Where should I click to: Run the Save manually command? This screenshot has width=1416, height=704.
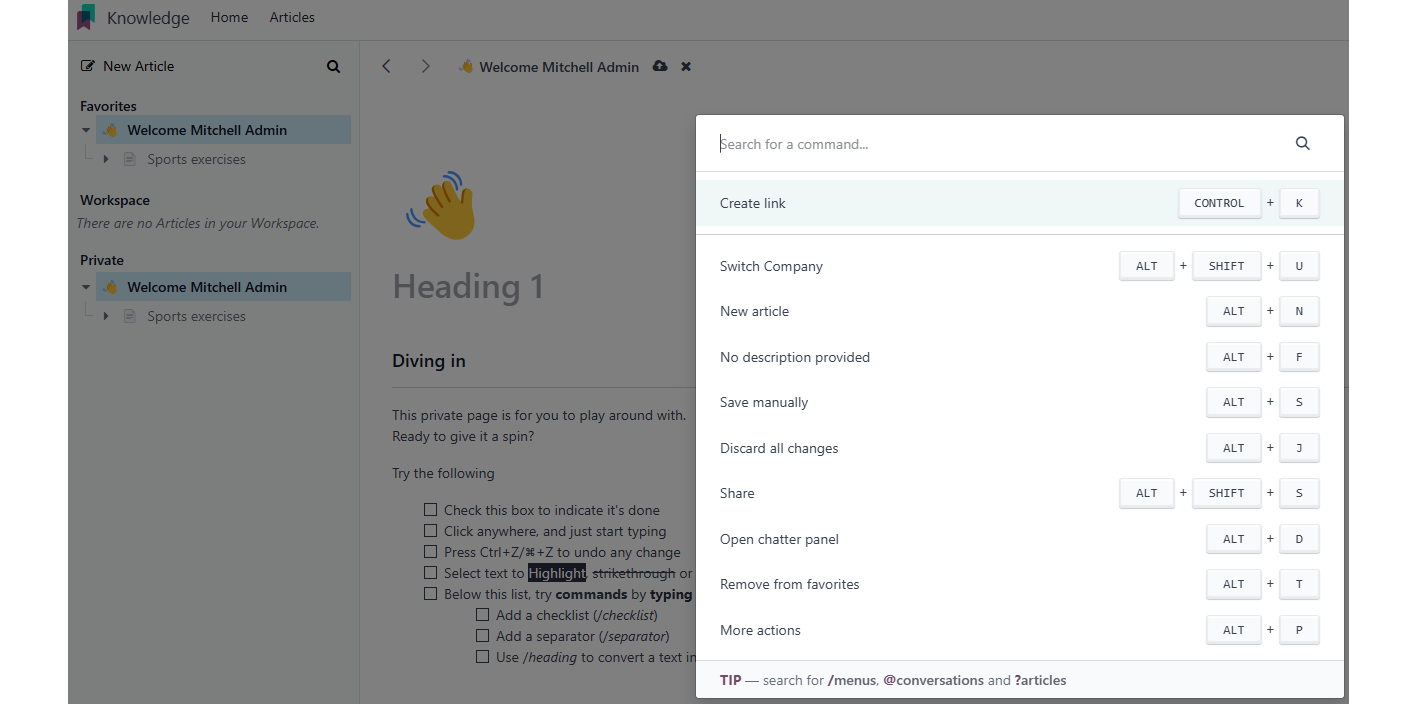(1020, 402)
